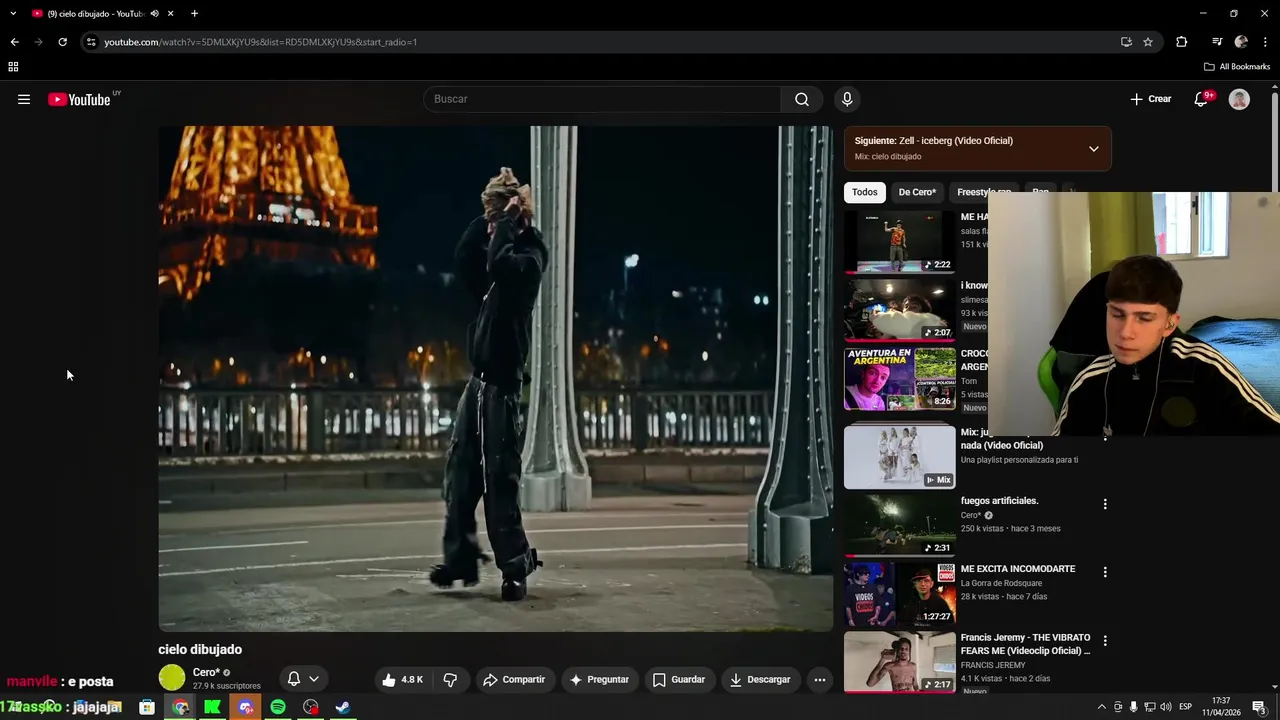Open the Chrome extensions puzzle icon
This screenshot has width=1280, height=720.
pos(1182,42)
